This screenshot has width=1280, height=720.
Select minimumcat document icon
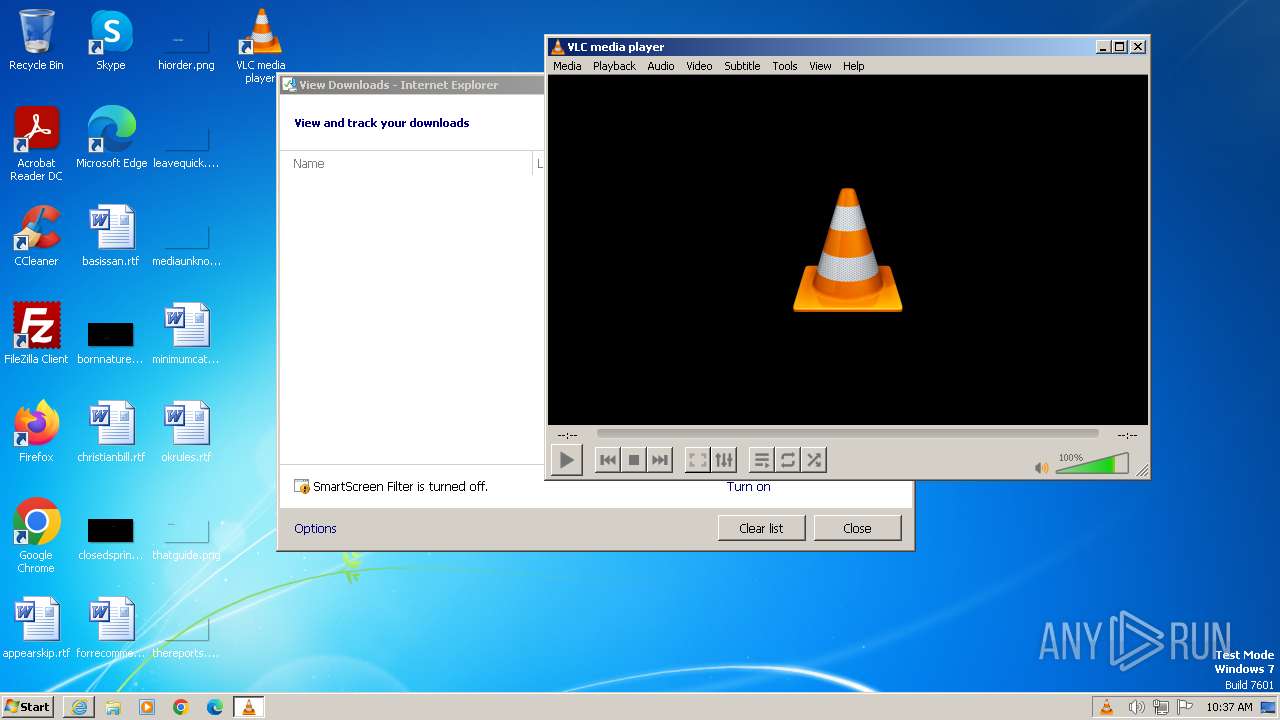[x=186, y=335]
